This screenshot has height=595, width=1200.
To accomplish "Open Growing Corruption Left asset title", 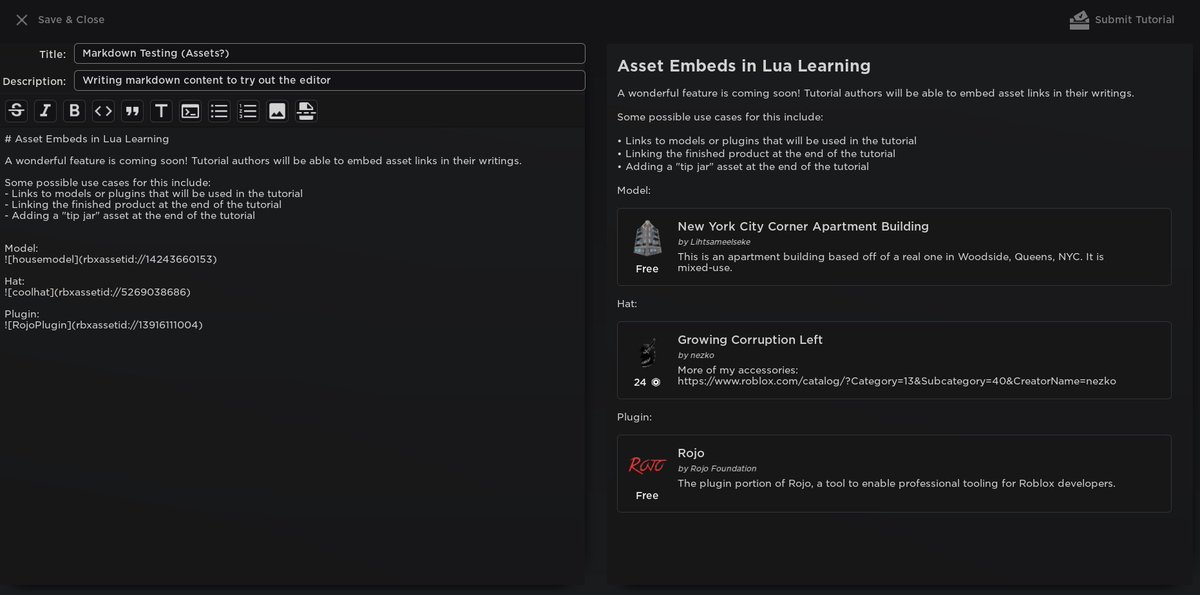I will pos(750,340).
